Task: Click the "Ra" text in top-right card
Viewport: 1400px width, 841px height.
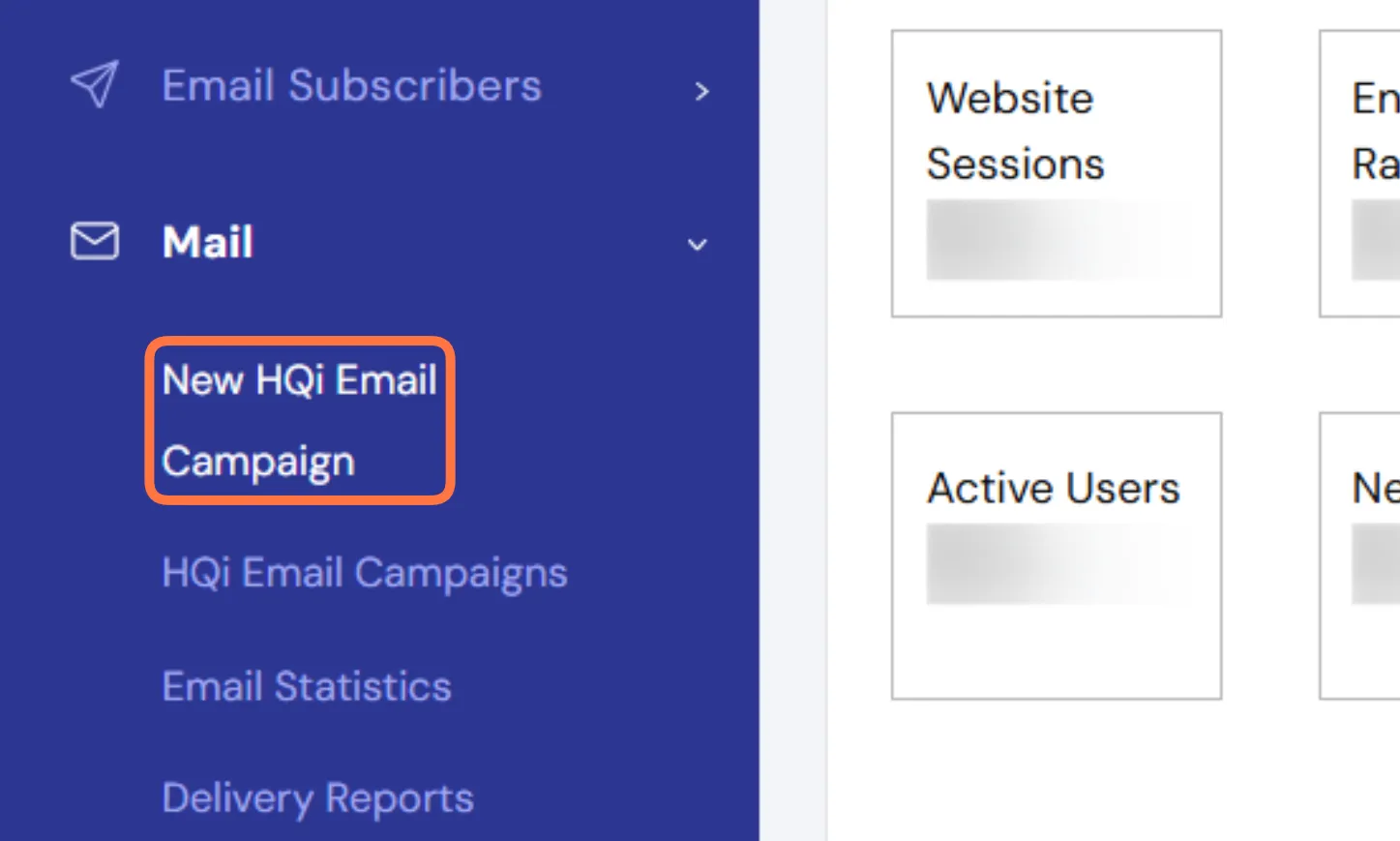Action: click(1376, 164)
